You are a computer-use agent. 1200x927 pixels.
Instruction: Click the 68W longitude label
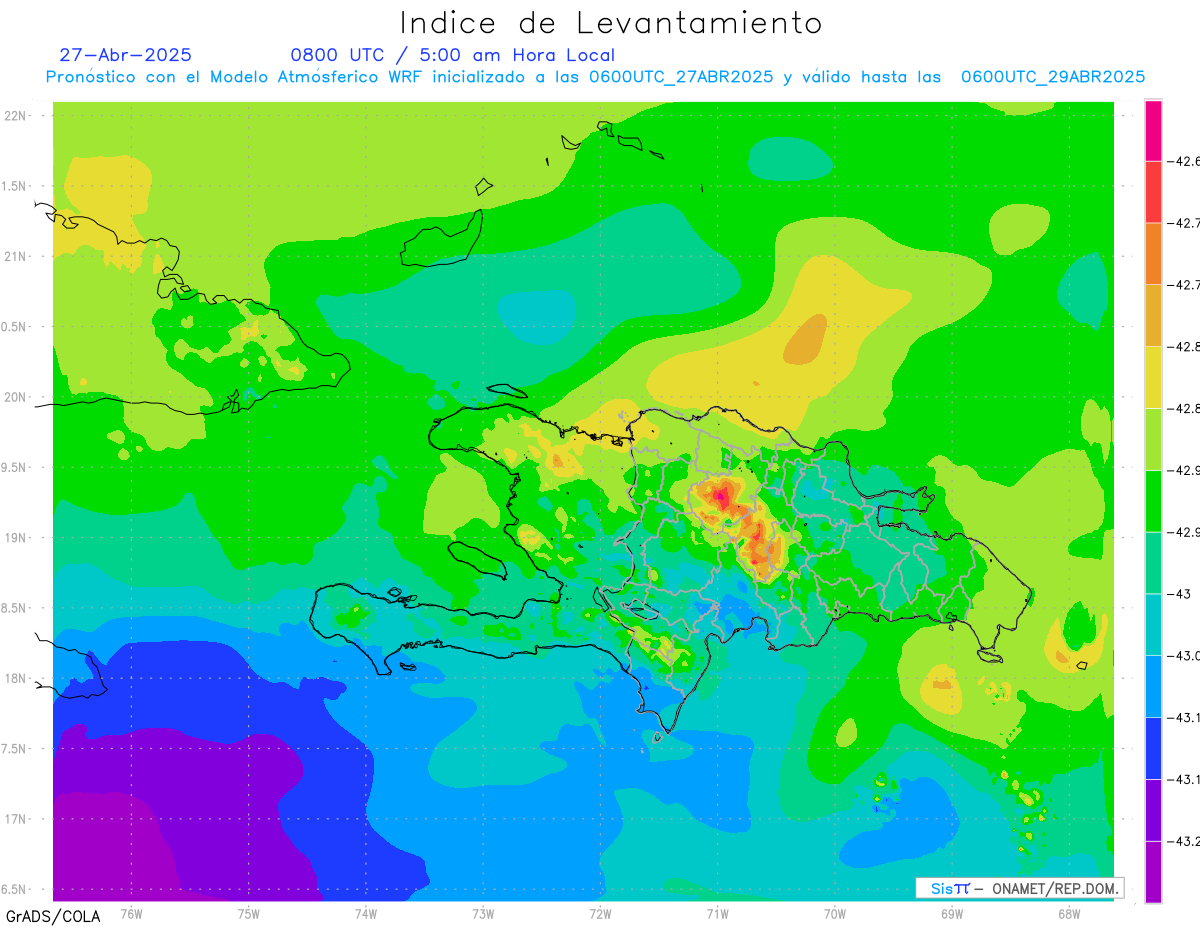coord(1068,913)
